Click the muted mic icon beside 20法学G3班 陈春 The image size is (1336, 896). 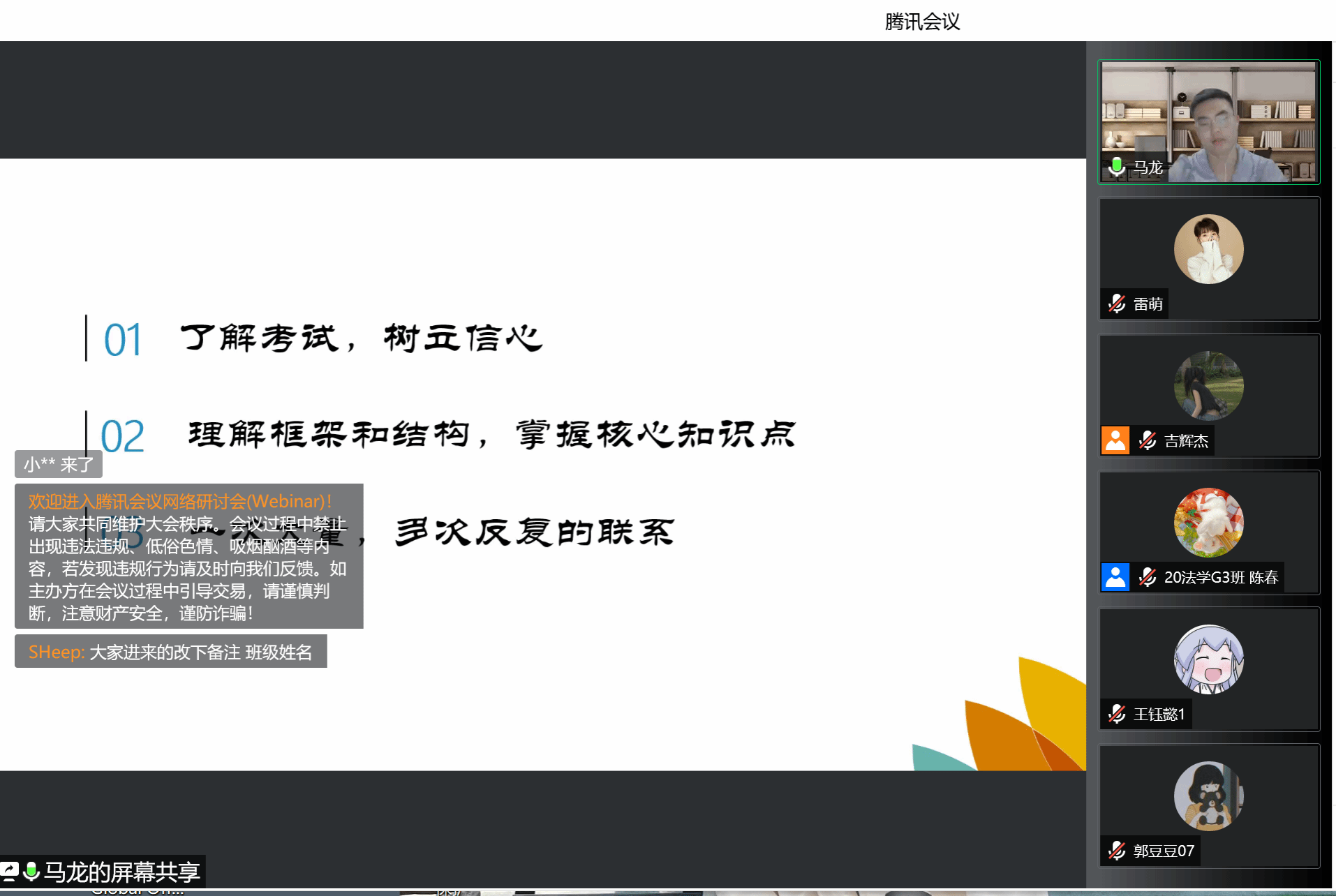[1148, 577]
